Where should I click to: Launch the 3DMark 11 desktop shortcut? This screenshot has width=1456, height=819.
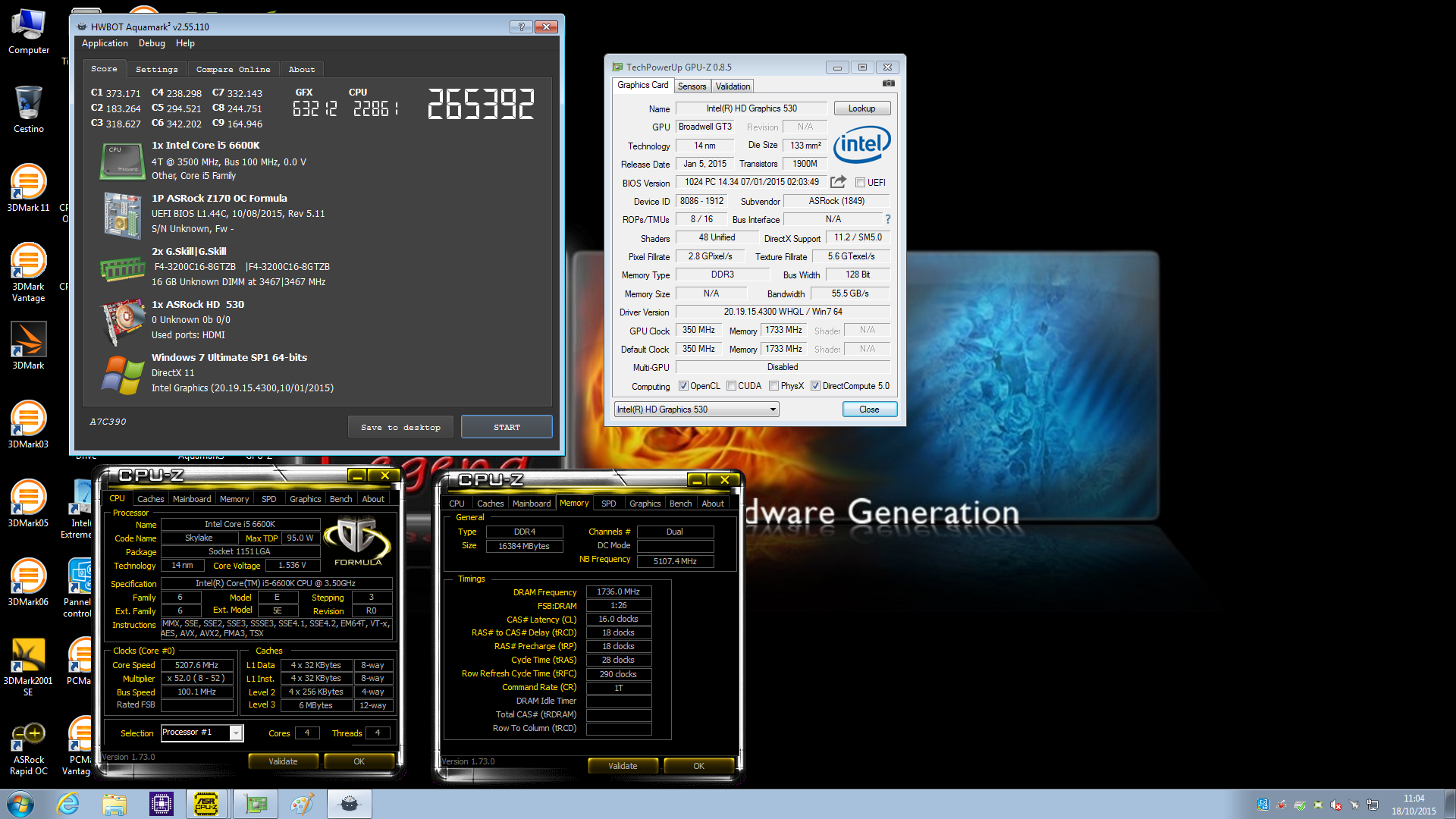[29, 188]
